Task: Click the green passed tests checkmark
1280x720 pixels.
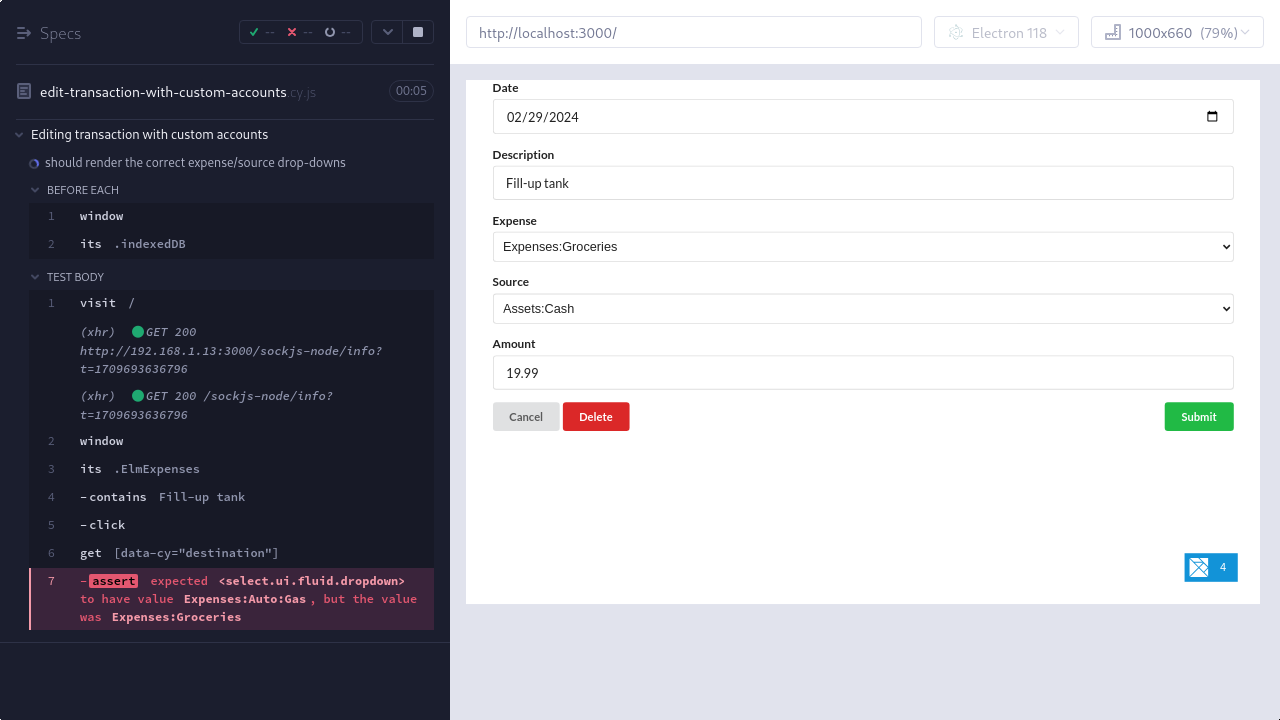Action: coord(256,31)
